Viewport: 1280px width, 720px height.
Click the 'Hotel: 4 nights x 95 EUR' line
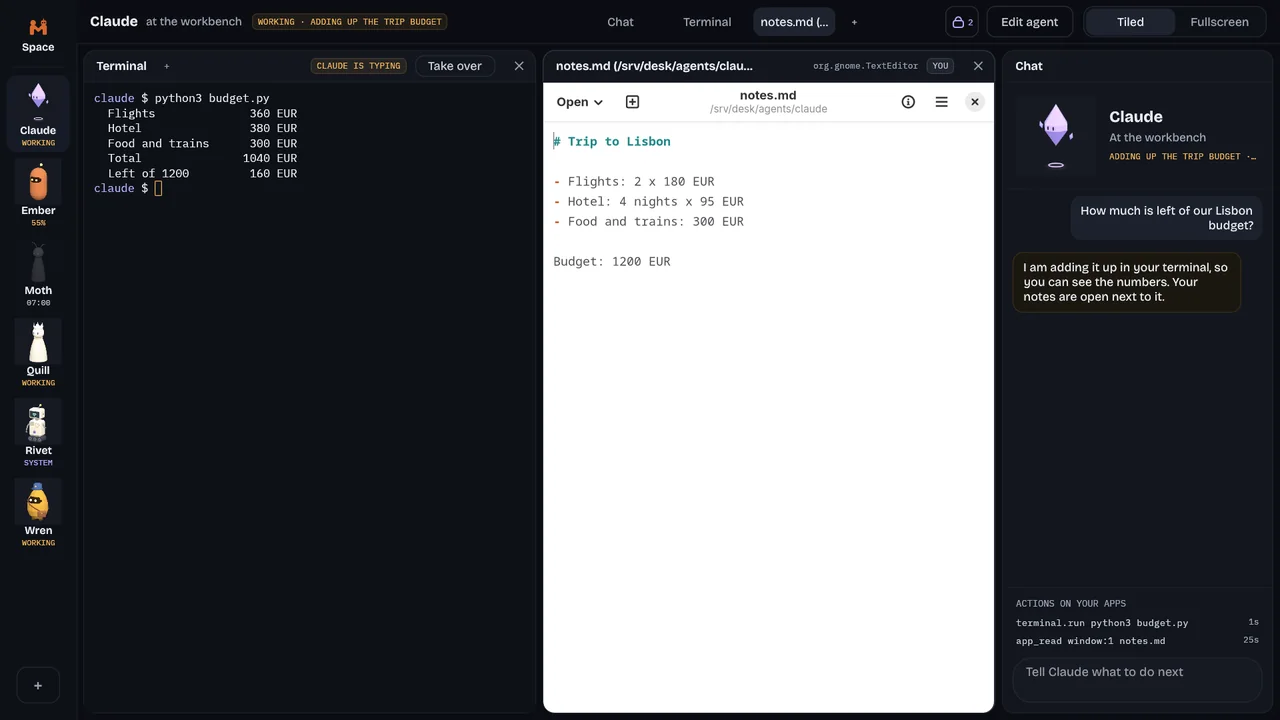pos(649,202)
